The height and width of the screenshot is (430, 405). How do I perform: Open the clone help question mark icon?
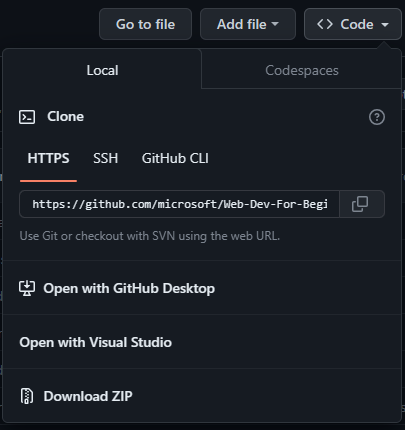click(377, 117)
